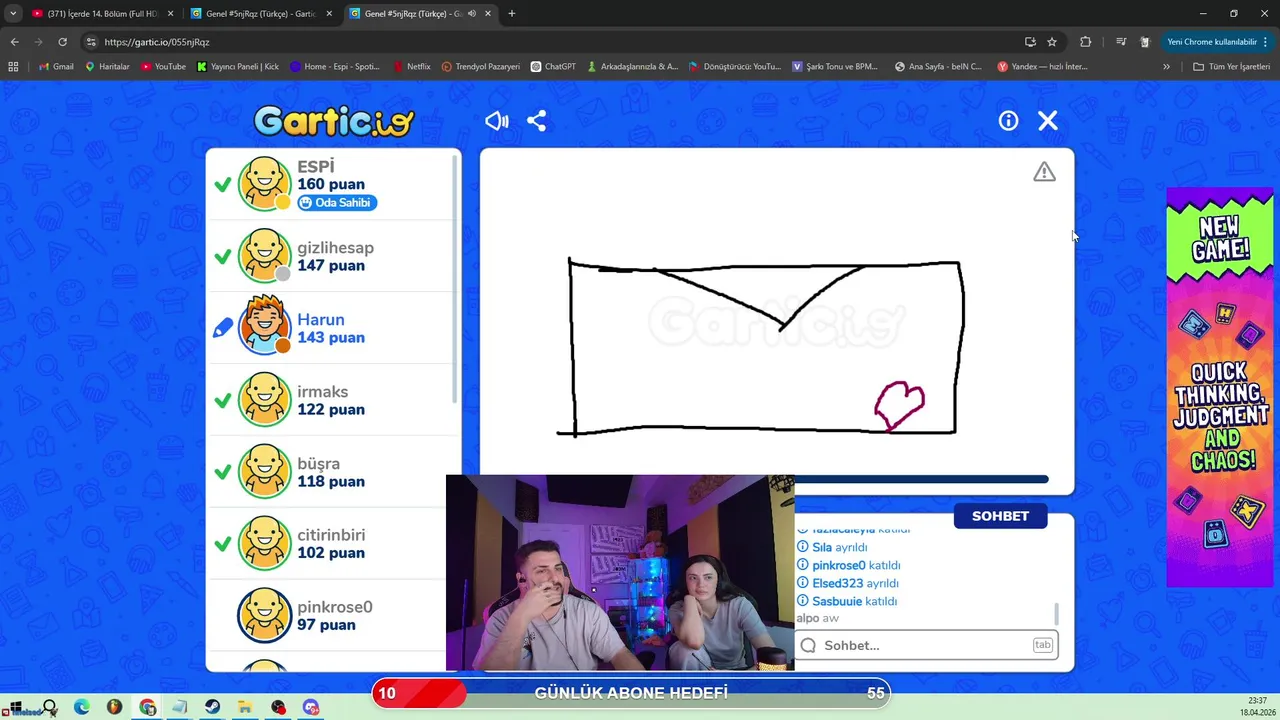The height and width of the screenshot is (720, 1280).
Task: Click the Yeni Chrome kullanılabilir update button
Action: coord(1216,42)
